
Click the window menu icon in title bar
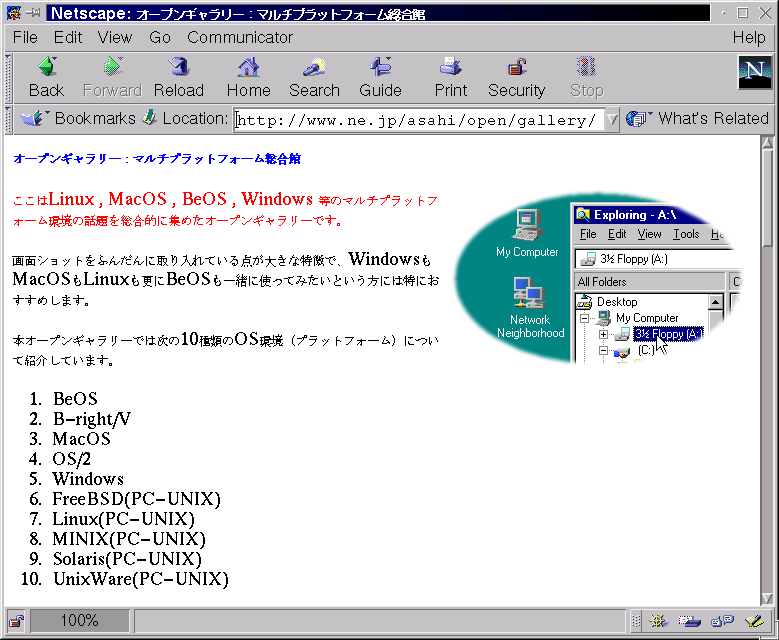point(13,13)
